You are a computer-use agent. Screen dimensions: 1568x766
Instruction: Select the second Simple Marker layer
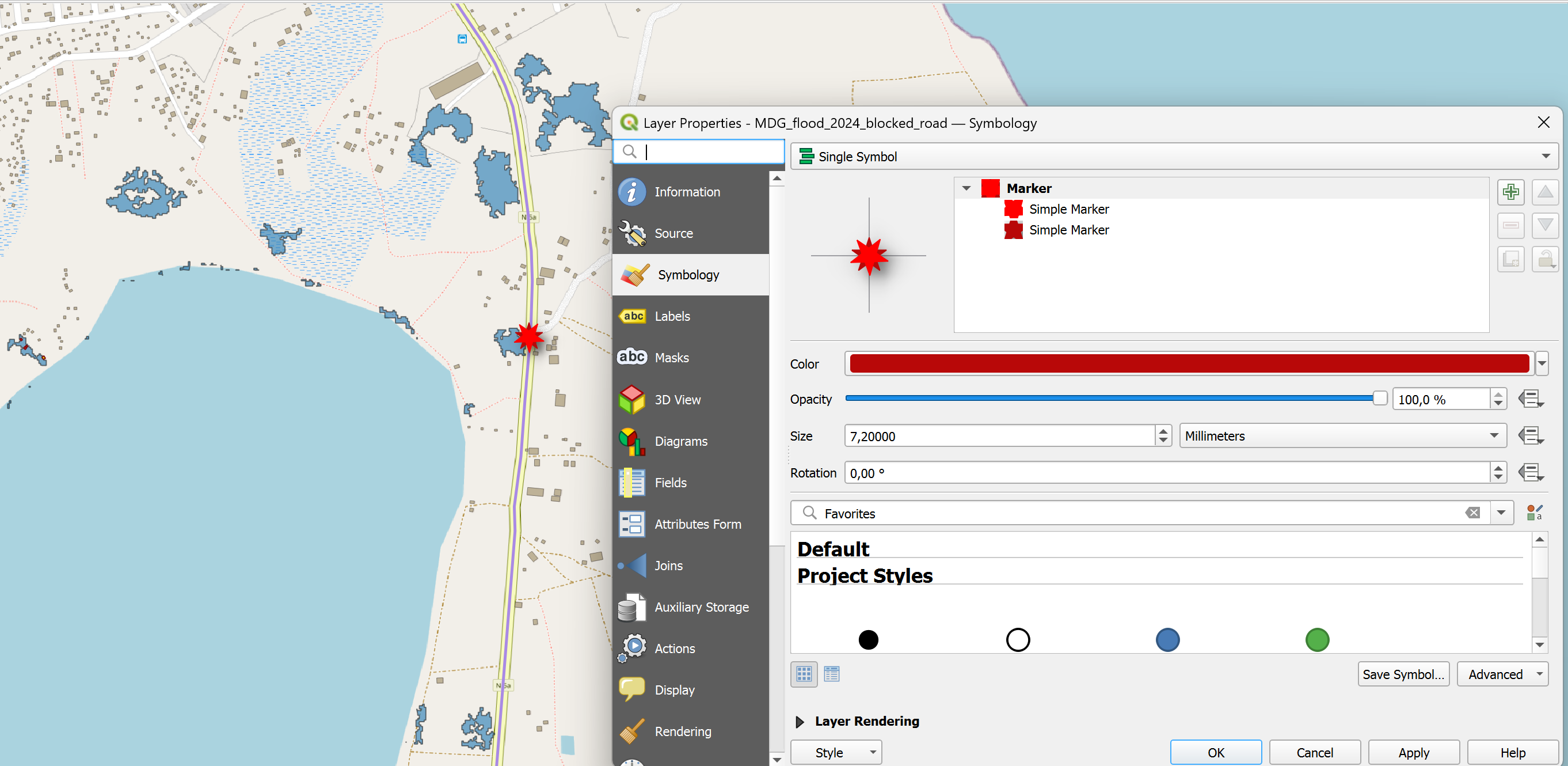pos(1068,230)
